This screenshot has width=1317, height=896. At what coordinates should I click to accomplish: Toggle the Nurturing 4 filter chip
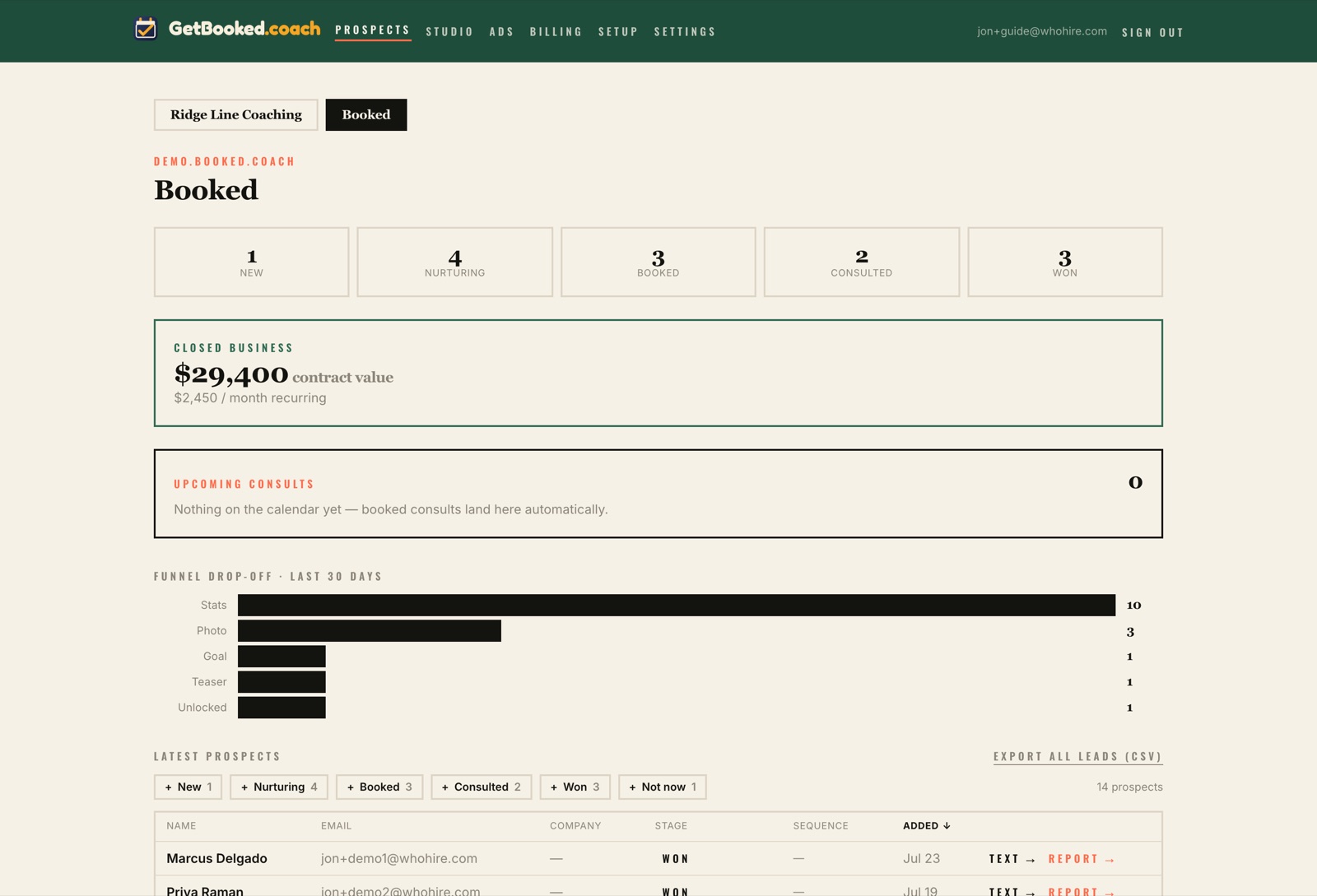(279, 787)
